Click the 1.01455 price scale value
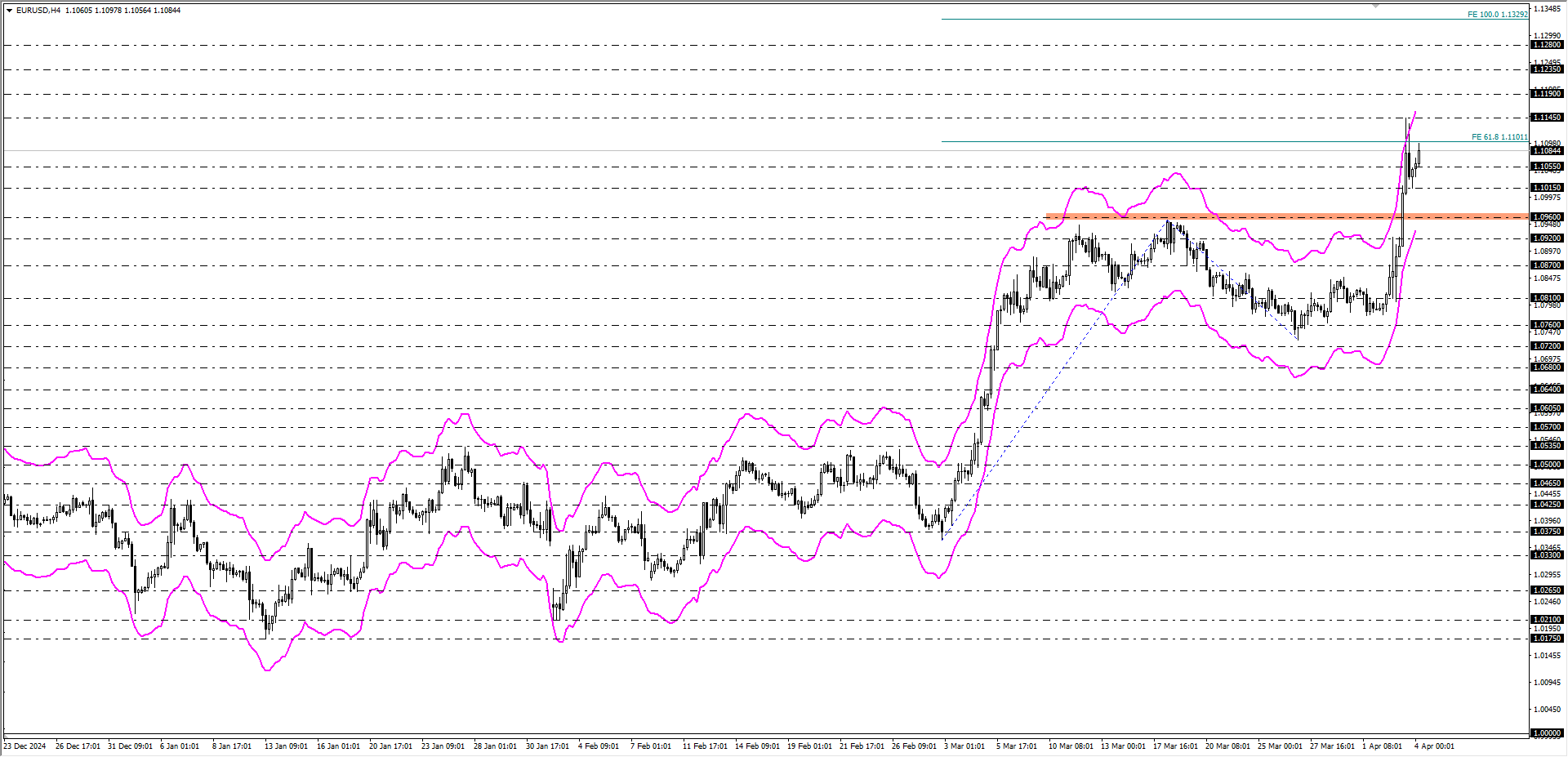The width and height of the screenshot is (1568, 757). coord(1547,655)
